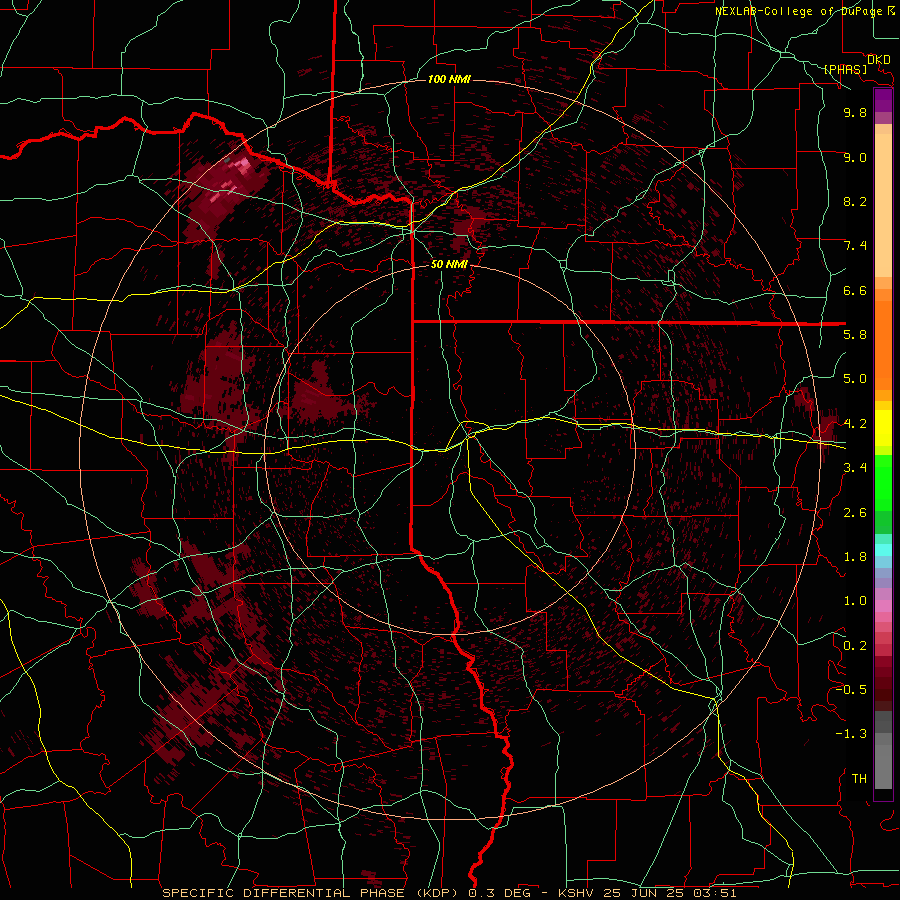This screenshot has height=900, width=900.
Task: Click the 50 NMI range ring label
Action: [449, 264]
